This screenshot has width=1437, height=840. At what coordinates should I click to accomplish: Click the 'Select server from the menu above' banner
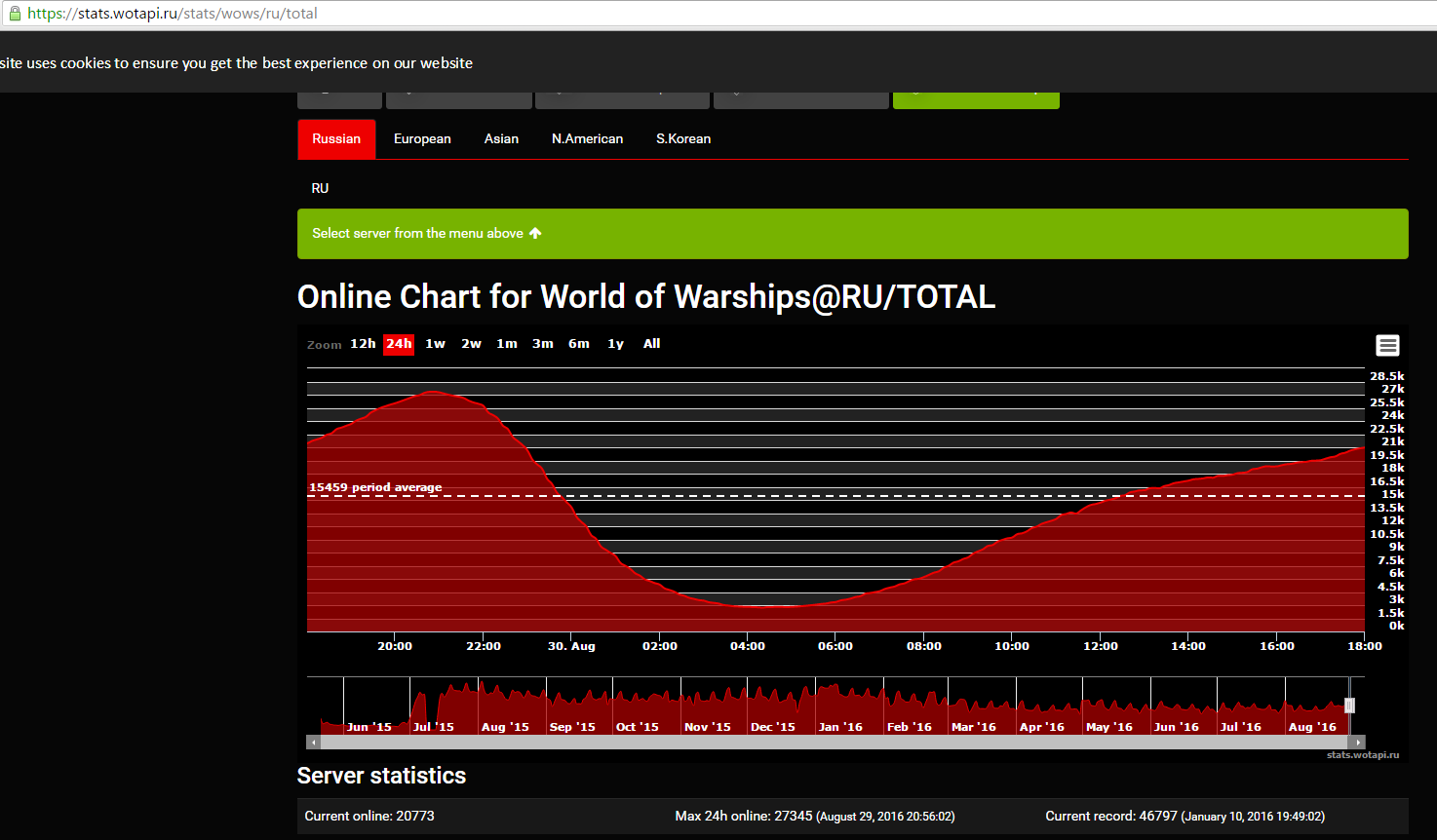click(853, 234)
